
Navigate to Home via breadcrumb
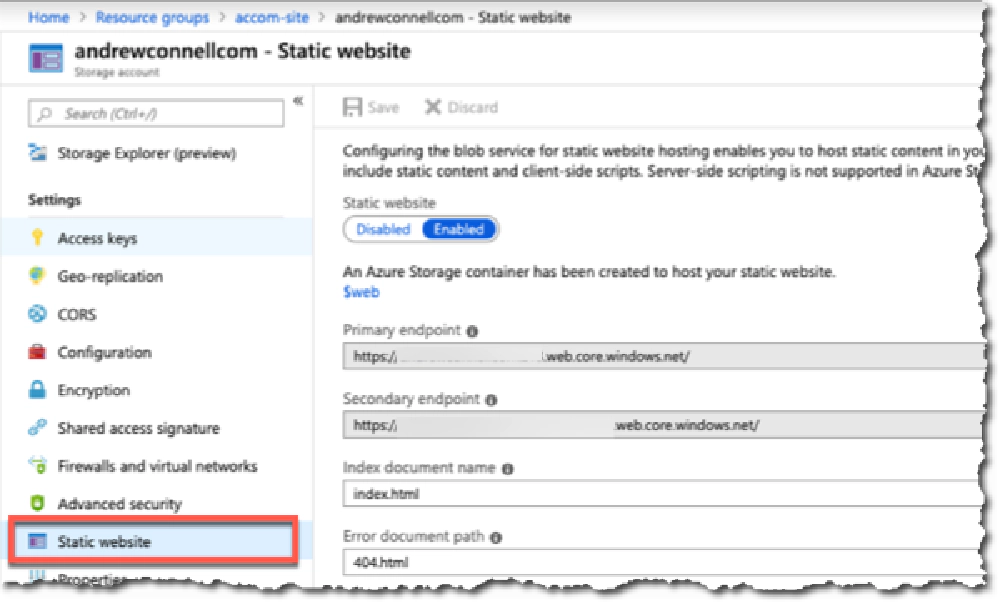coord(47,17)
